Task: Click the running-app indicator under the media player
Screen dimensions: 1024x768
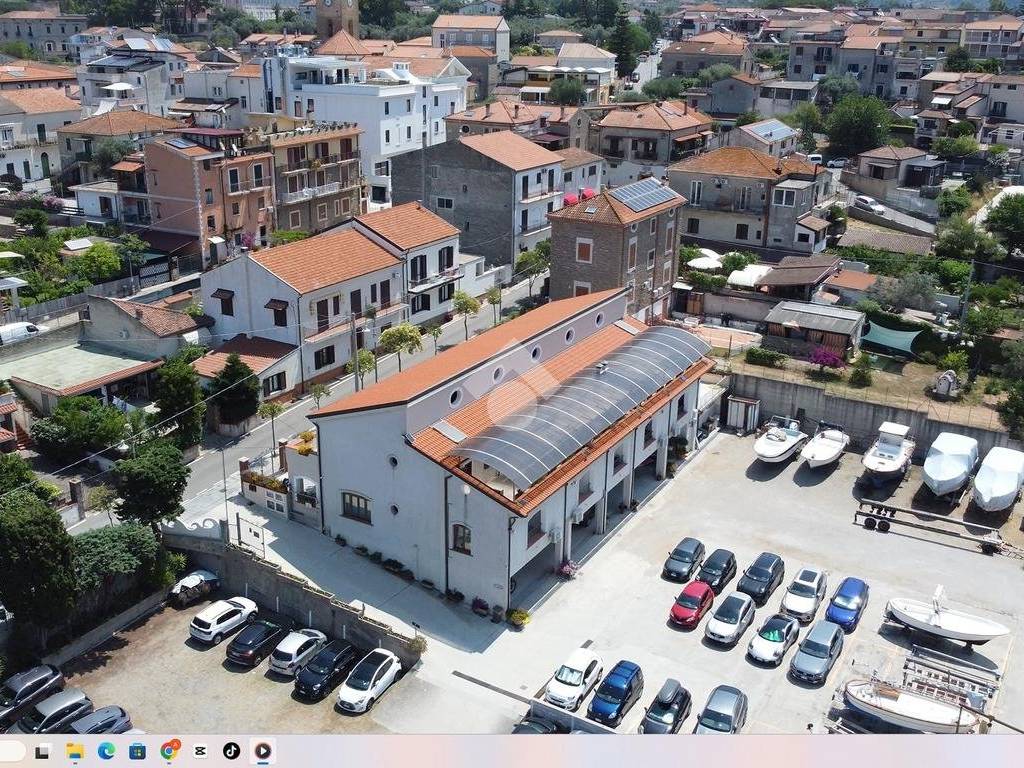Action: [x=262, y=763]
